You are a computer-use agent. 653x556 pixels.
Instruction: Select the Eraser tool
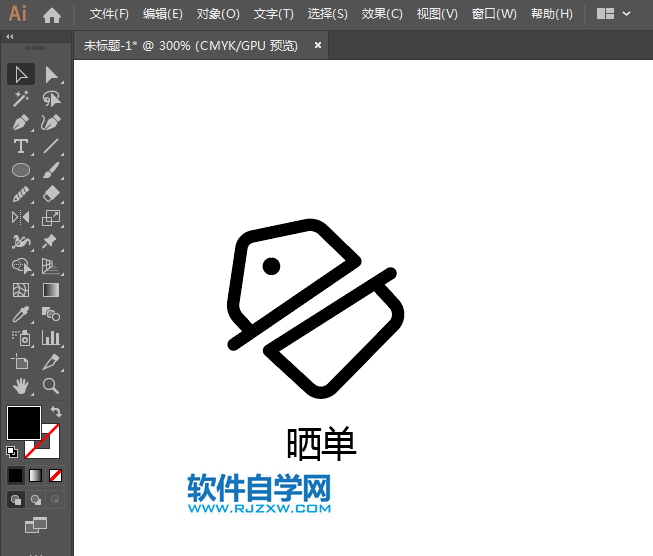tap(51, 194)
